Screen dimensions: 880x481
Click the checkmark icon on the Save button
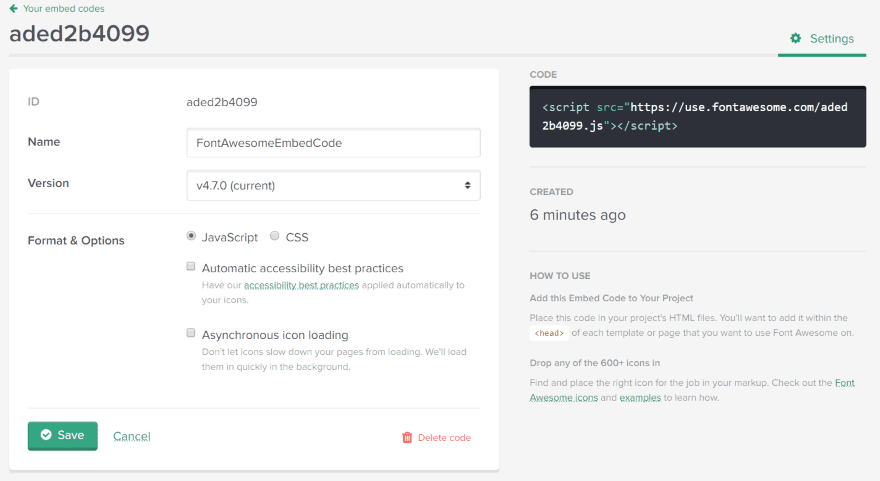point(46,436)
